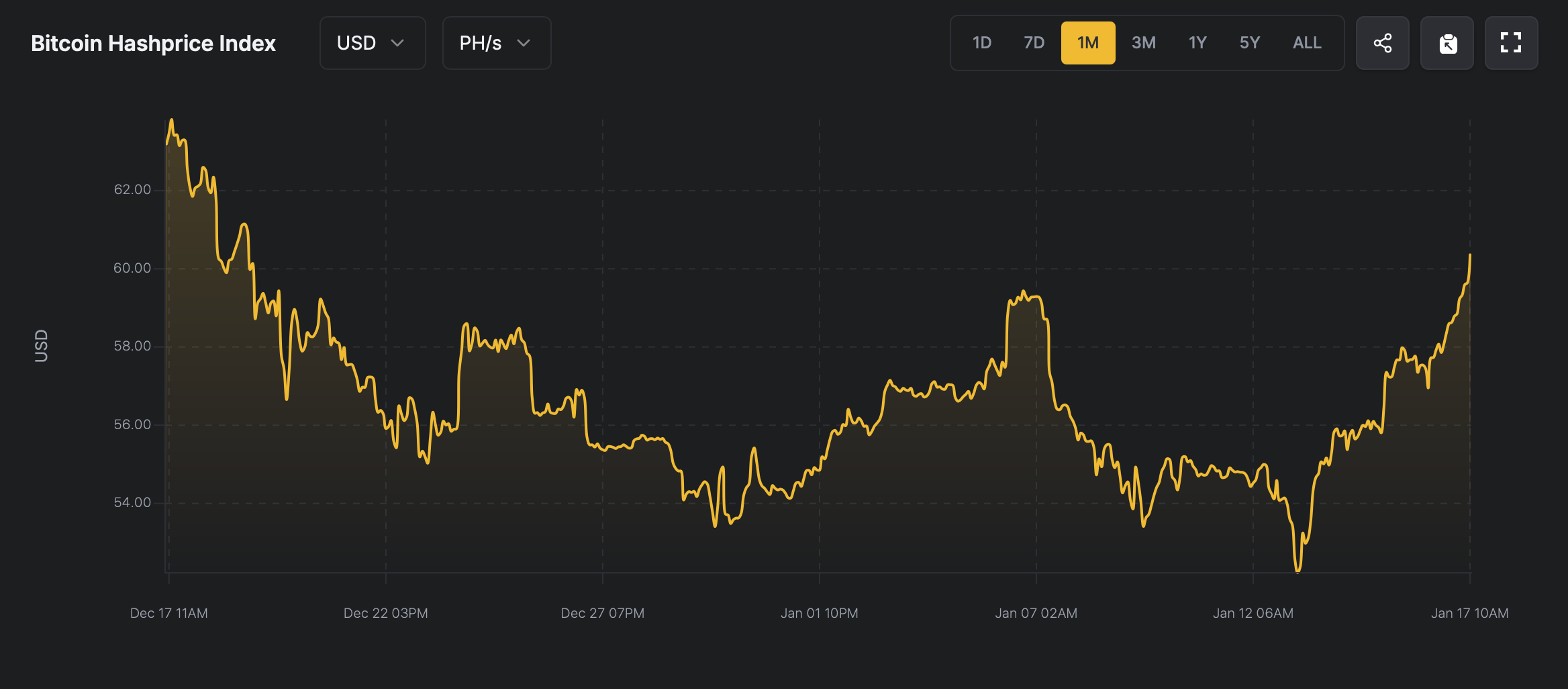1568x689 pixels.
Task: Show the ALL time range
Action: point(1307,43)
